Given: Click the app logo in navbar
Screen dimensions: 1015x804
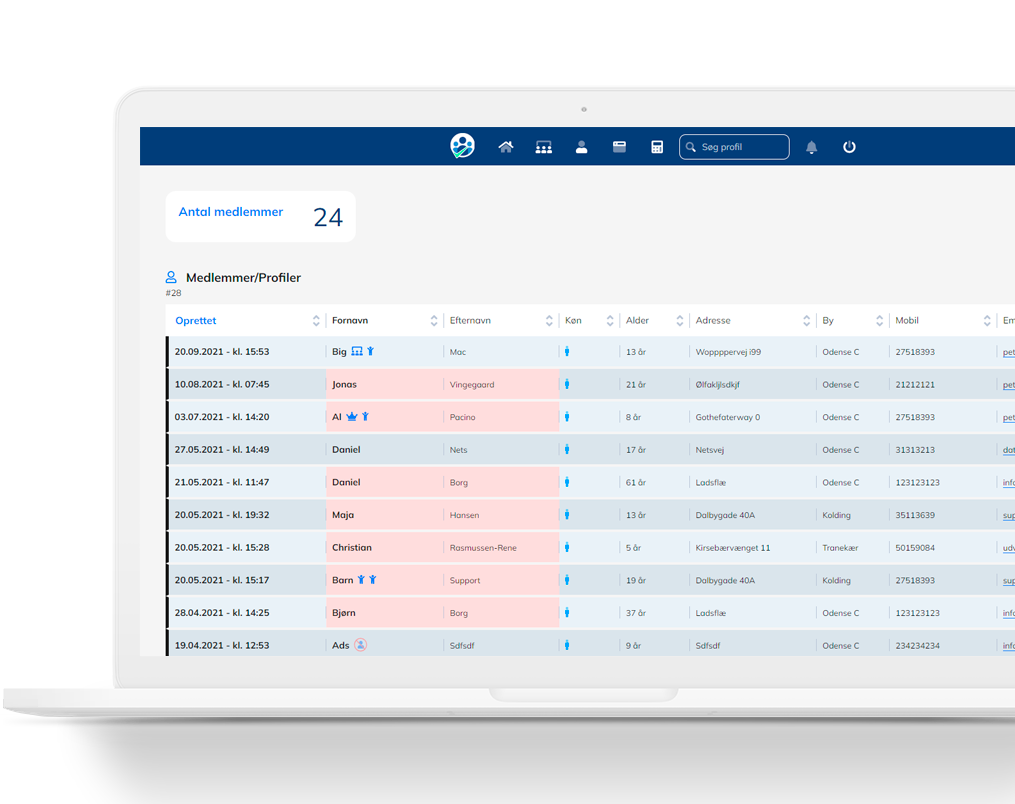Looking at the screenshot, I should click(x=462, y=146).
